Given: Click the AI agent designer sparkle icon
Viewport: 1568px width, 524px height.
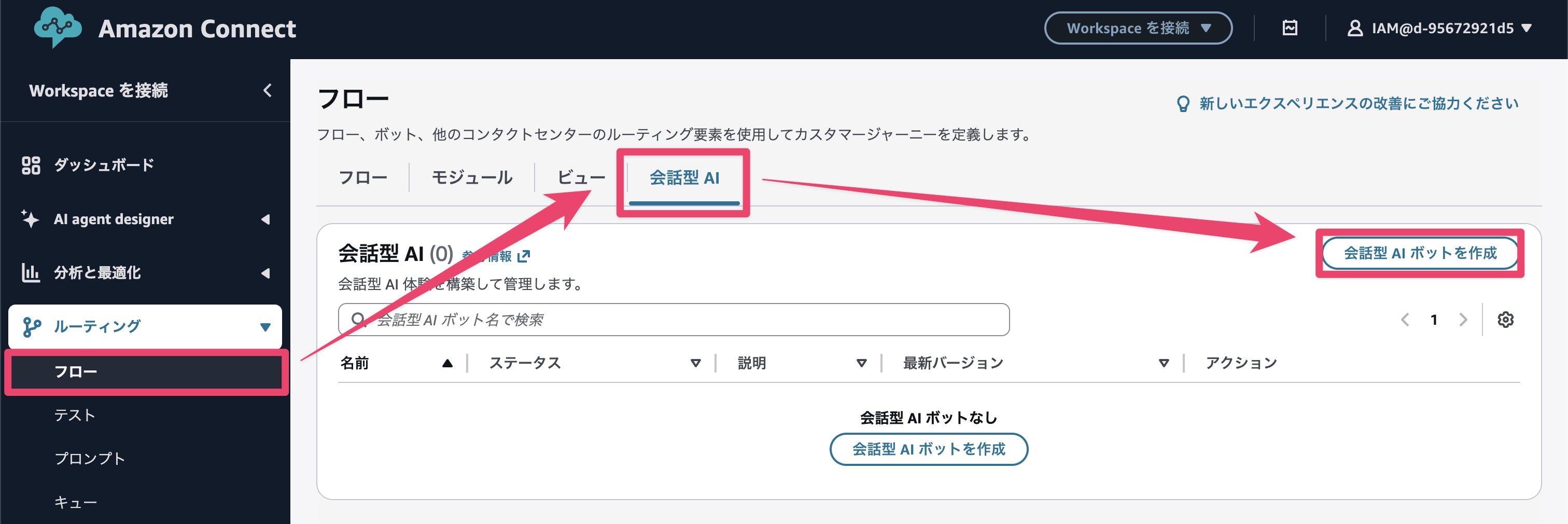Looking at the screenshot, I should [30, 219].
